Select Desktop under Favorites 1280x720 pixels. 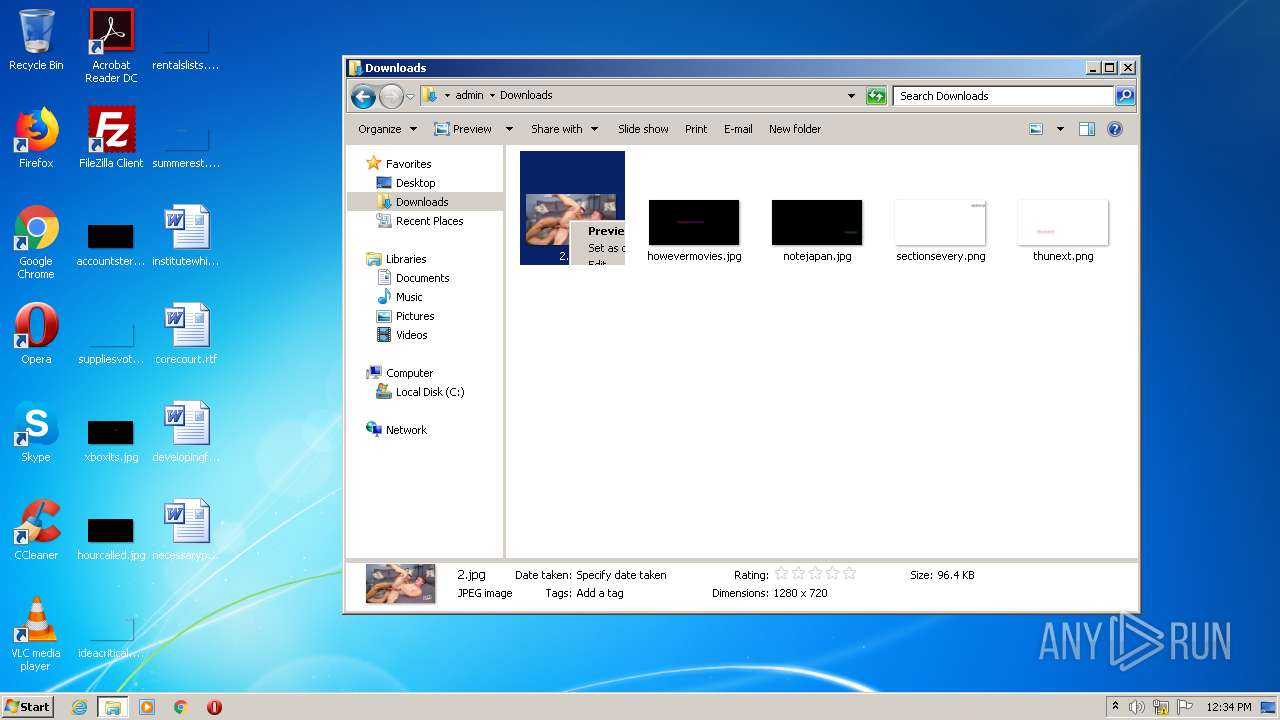point(415,183)
